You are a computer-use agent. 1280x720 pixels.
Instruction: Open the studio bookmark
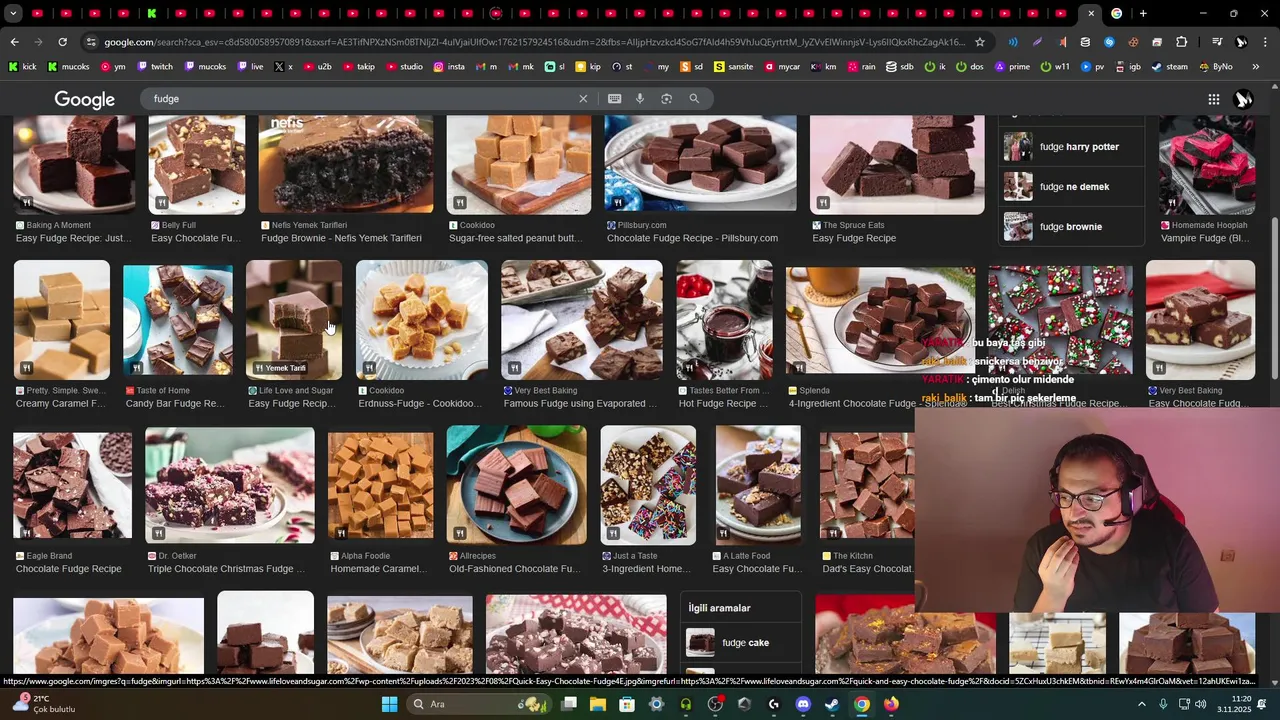(x=404, y=67)
